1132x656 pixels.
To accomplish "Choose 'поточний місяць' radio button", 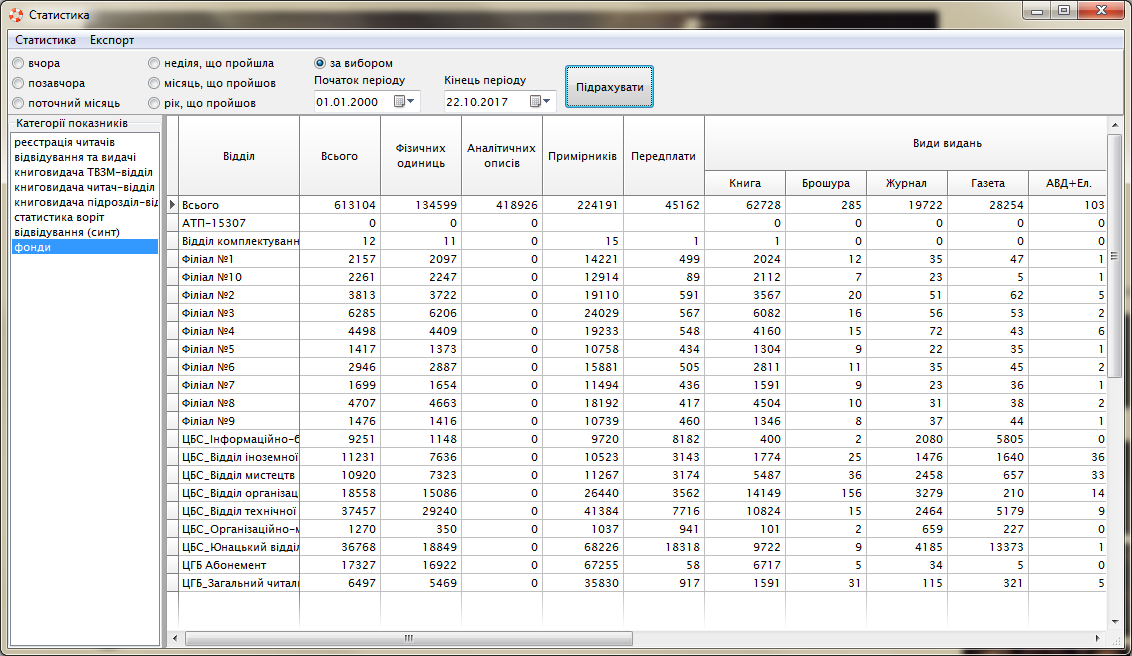I will (x=18, y=103).
